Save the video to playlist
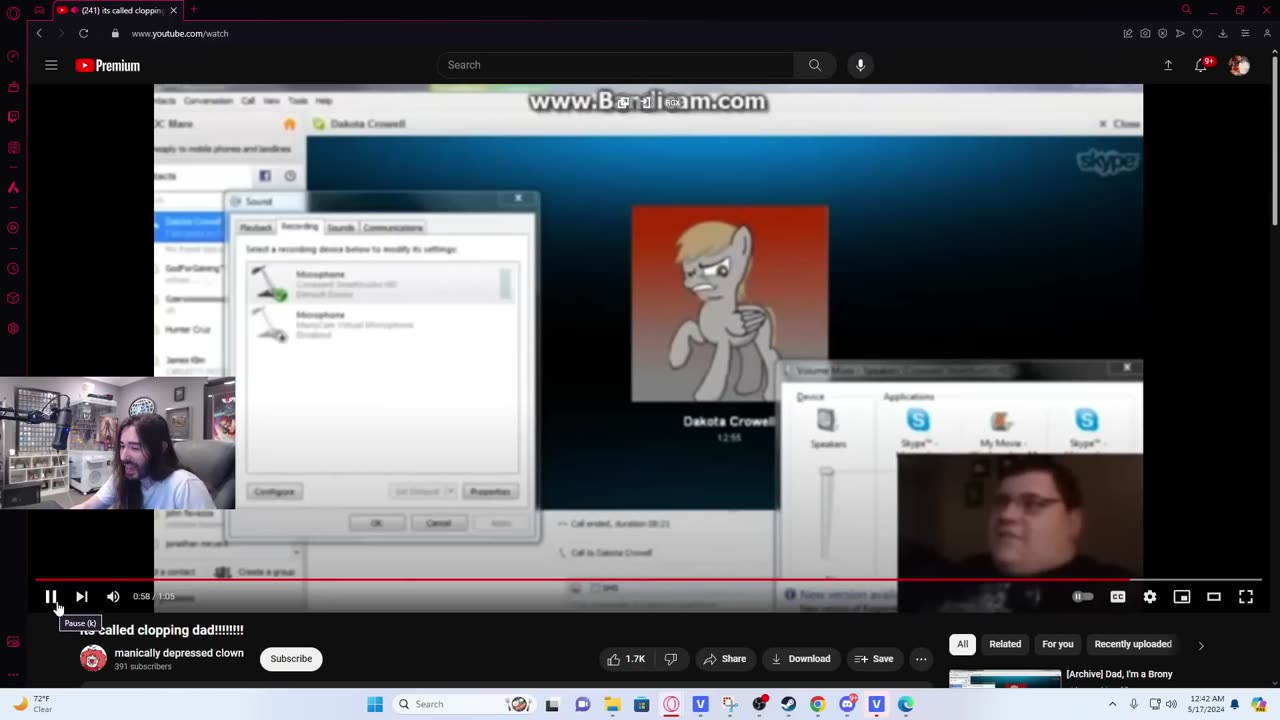This screenshot has height=720, width=1280. 873,659
